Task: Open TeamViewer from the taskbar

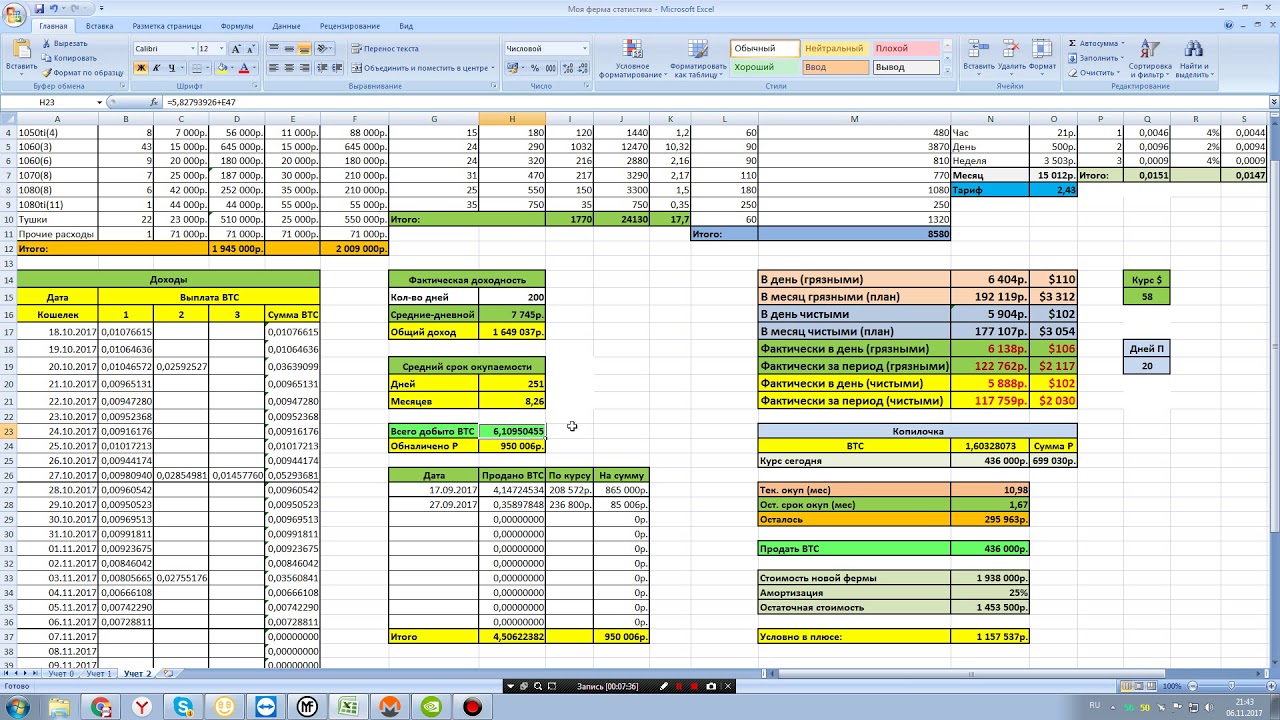Action: click(265, 708)
